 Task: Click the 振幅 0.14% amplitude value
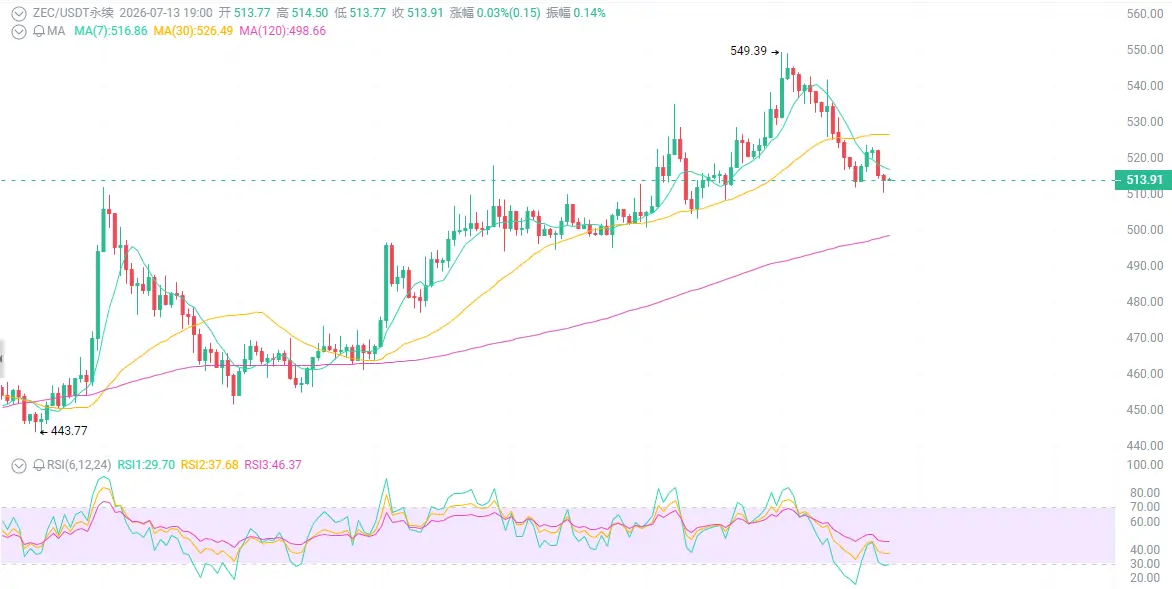click(576, 13)
